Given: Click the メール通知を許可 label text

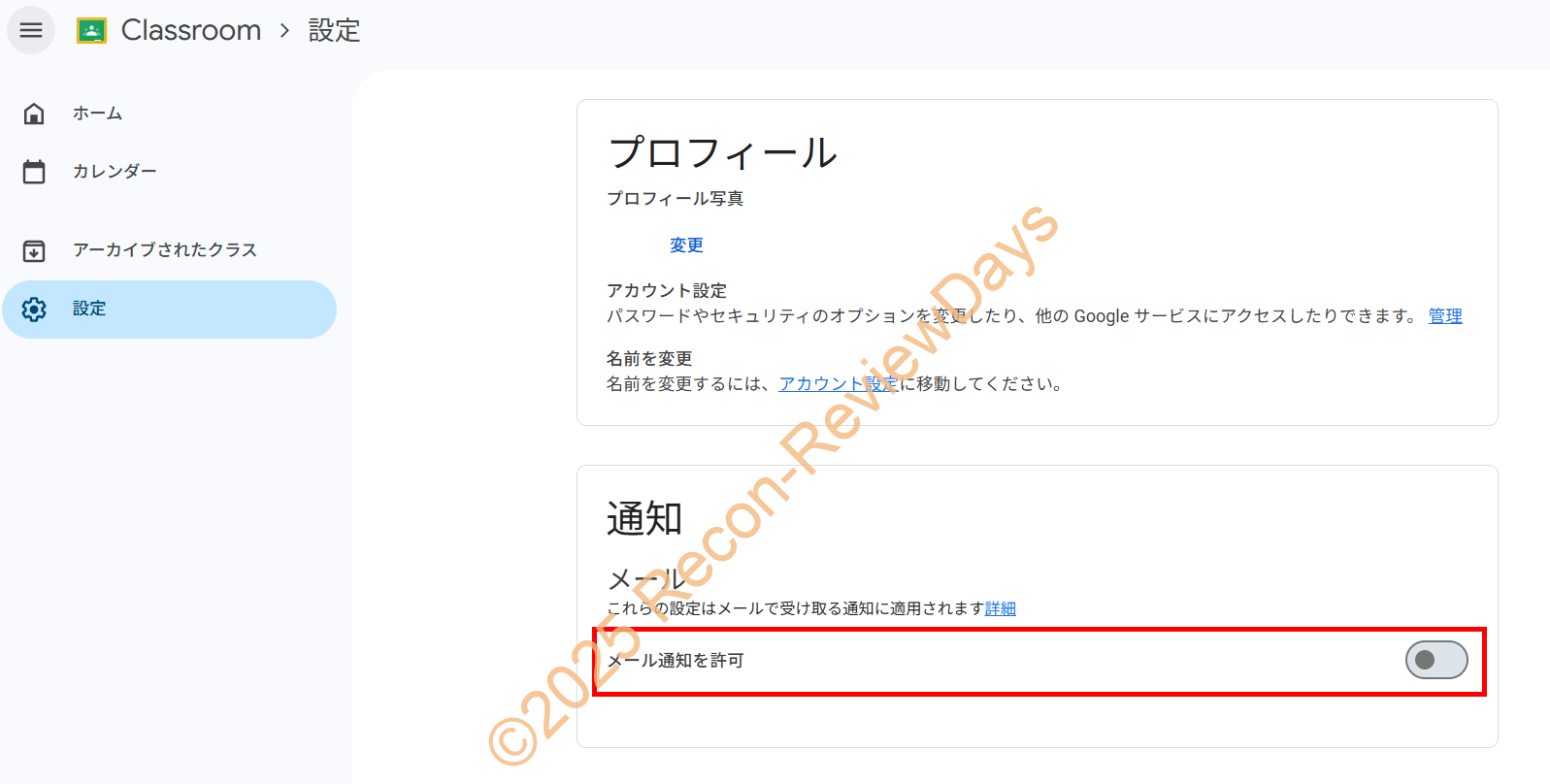Looking at the screenshot, I should point(676,661).
